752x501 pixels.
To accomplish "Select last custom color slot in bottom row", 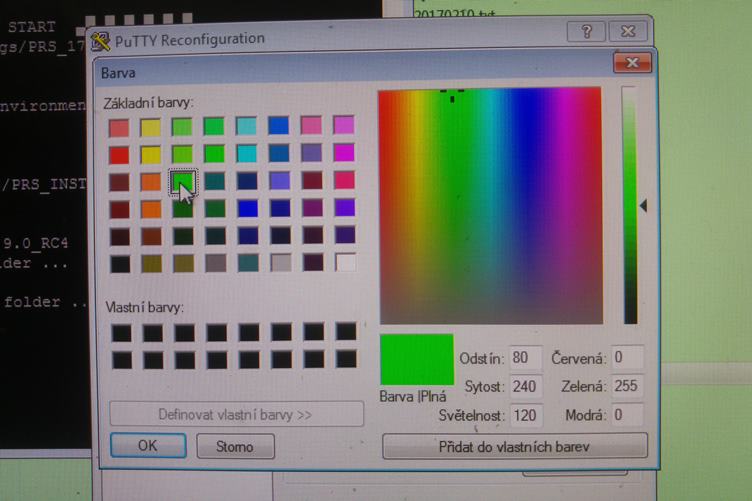I will [346, 359].
